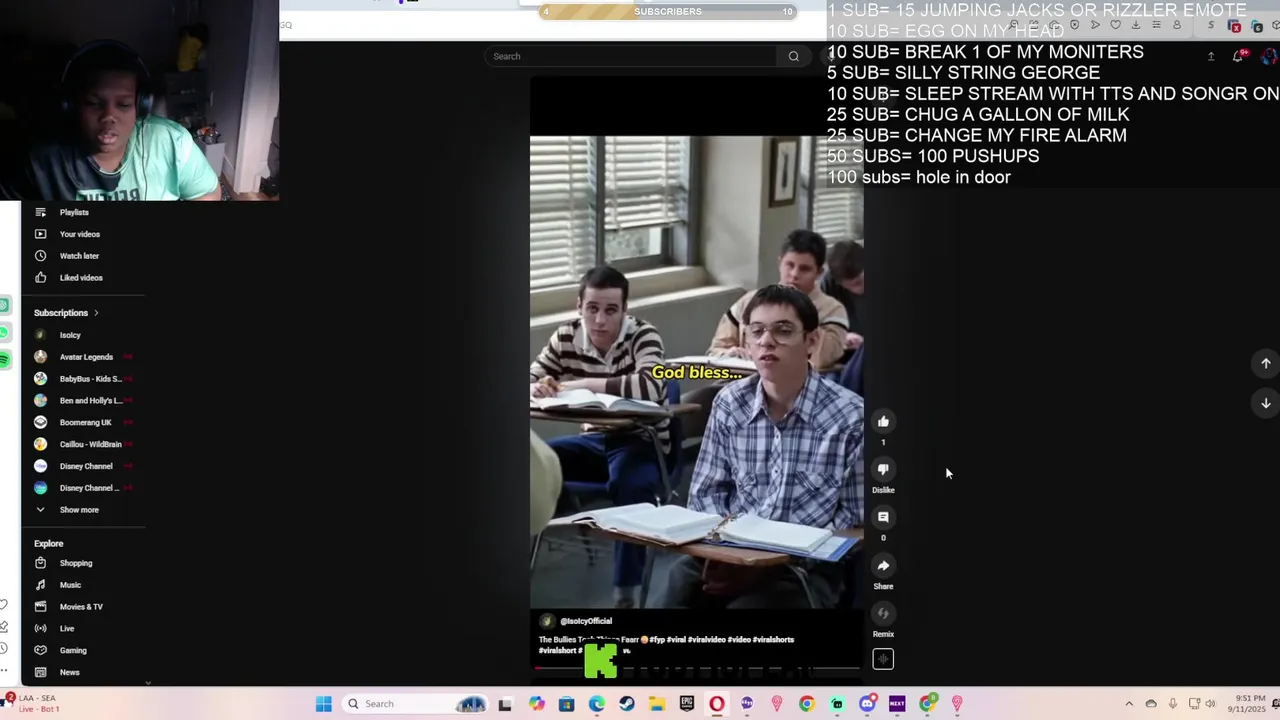Screen dimensions: 1280x720
Task: Open WhatsApp in the Opera sidebar
Action: point(4,332)
